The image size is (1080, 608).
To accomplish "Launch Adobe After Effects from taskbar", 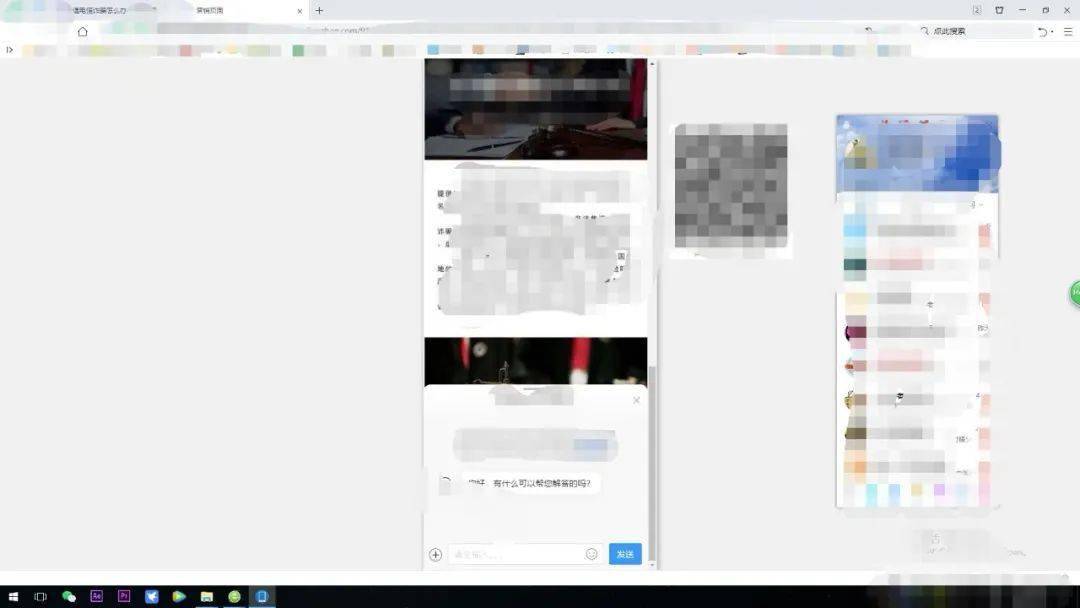I will point(97,596).
